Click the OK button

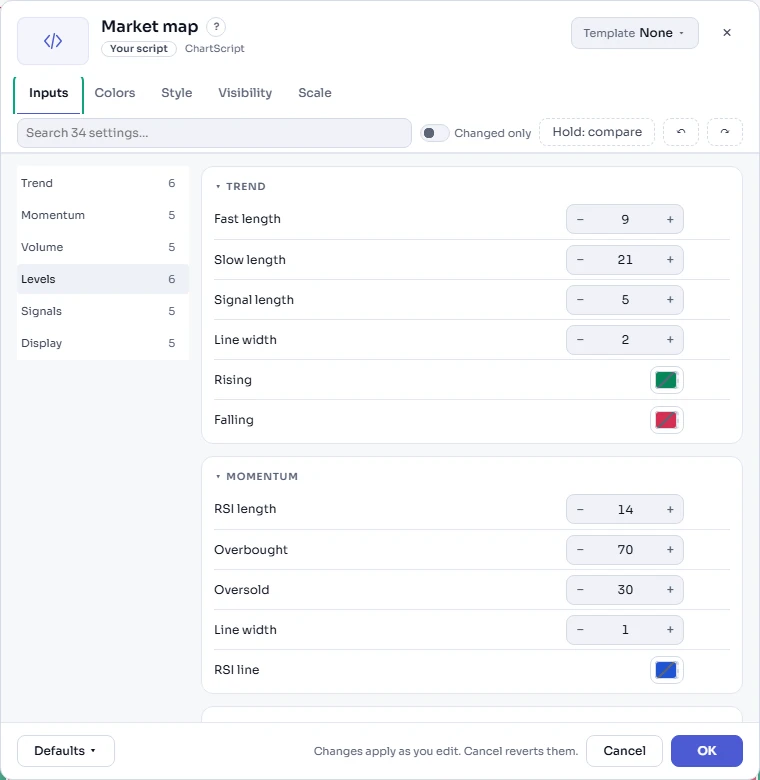click(707, 751)
